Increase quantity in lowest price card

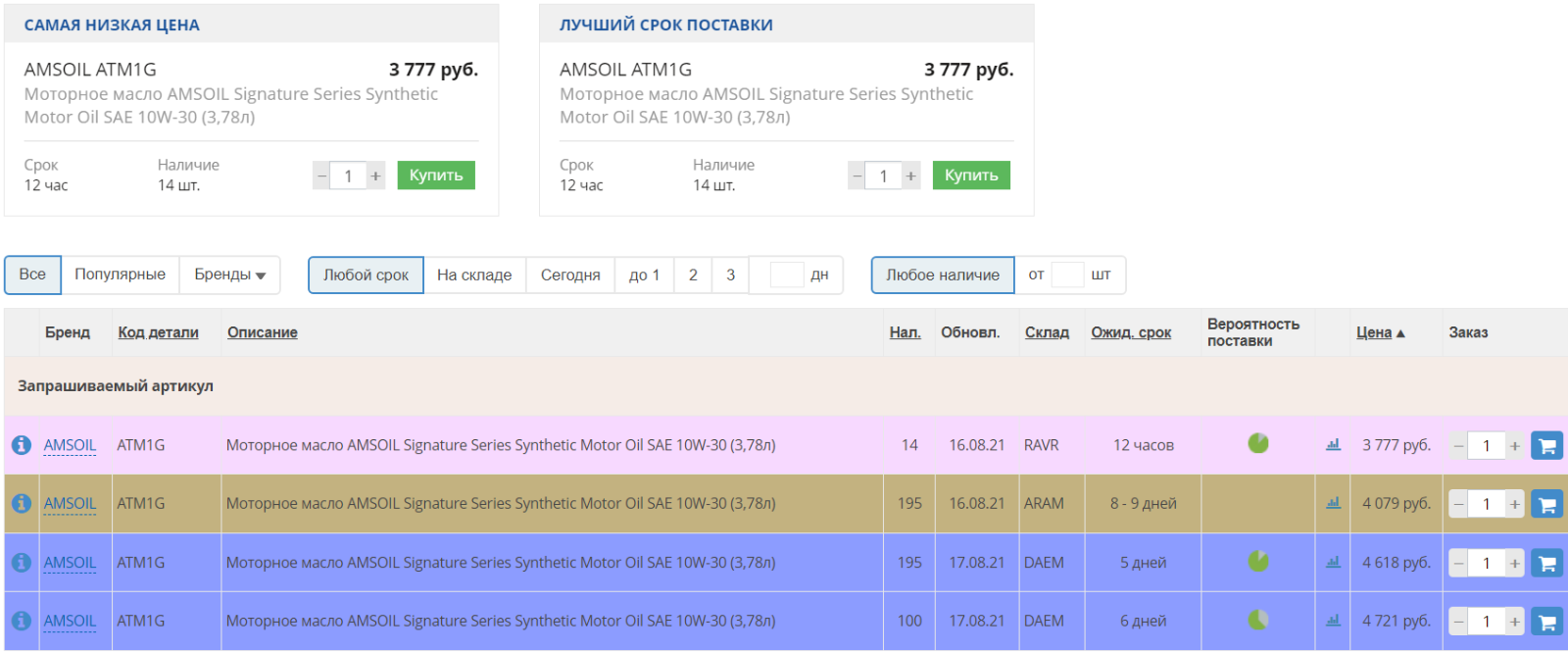click(375, 176)
